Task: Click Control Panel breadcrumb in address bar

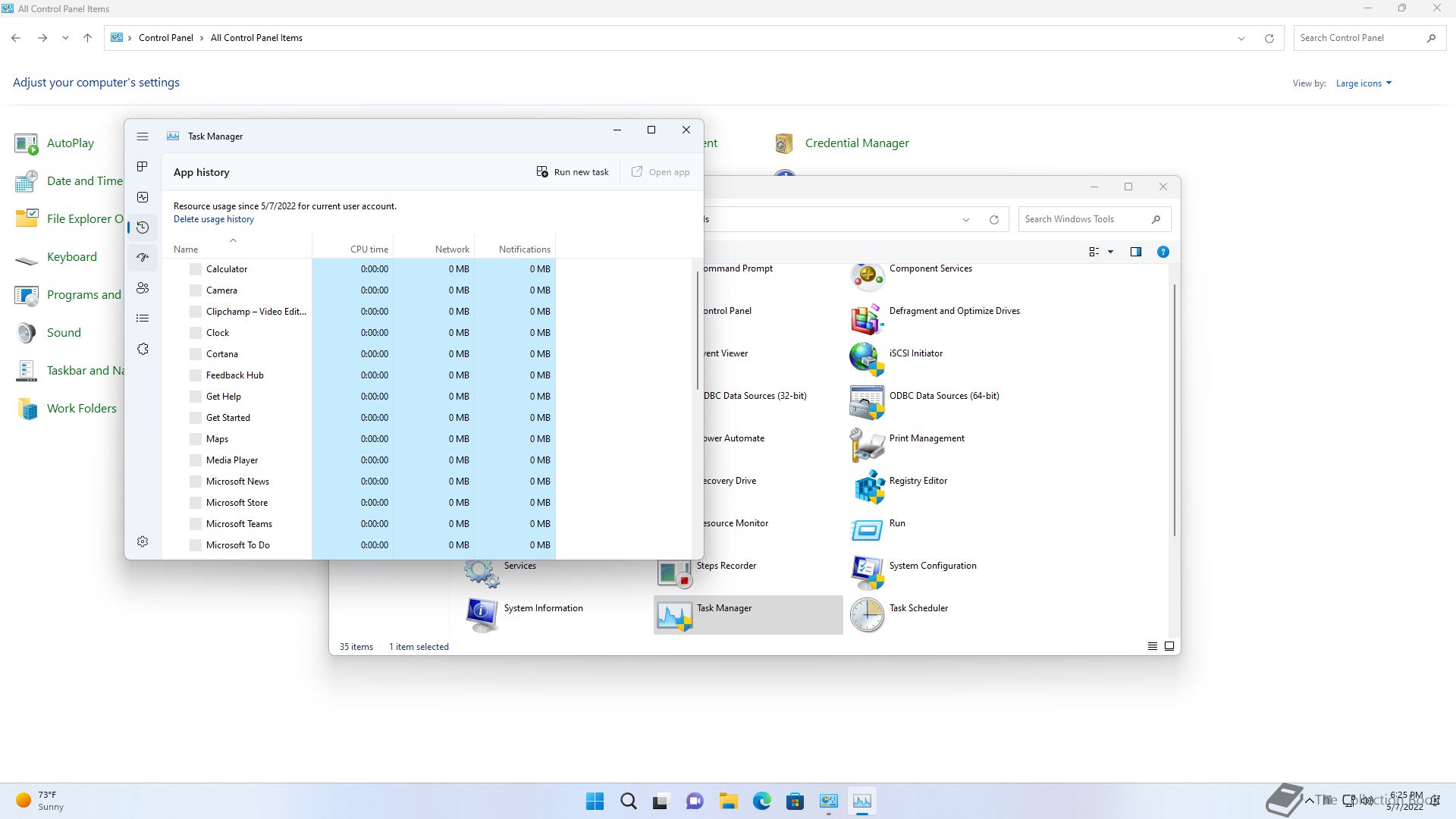Action: (x=166, y=38)
